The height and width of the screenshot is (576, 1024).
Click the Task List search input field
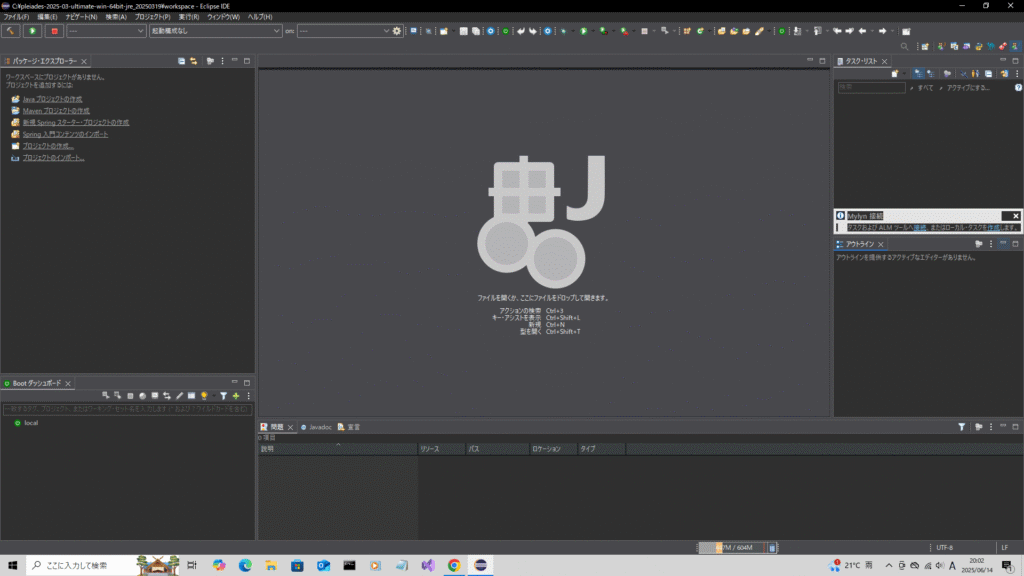(871, 88)
